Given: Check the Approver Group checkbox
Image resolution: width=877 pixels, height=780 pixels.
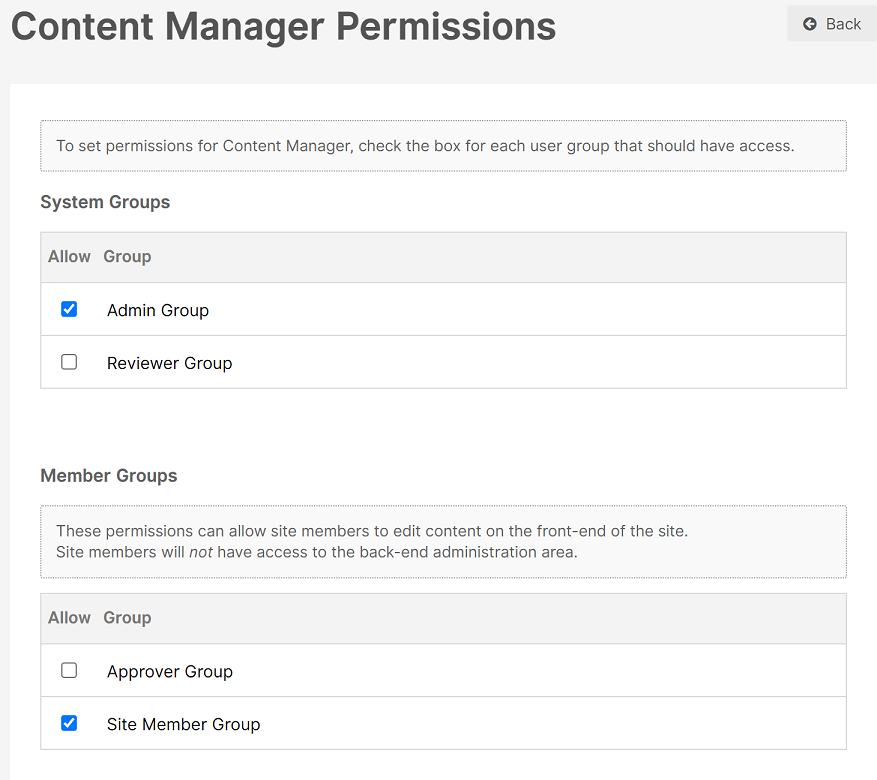Looking at the screenshot, I should [69, 670].
